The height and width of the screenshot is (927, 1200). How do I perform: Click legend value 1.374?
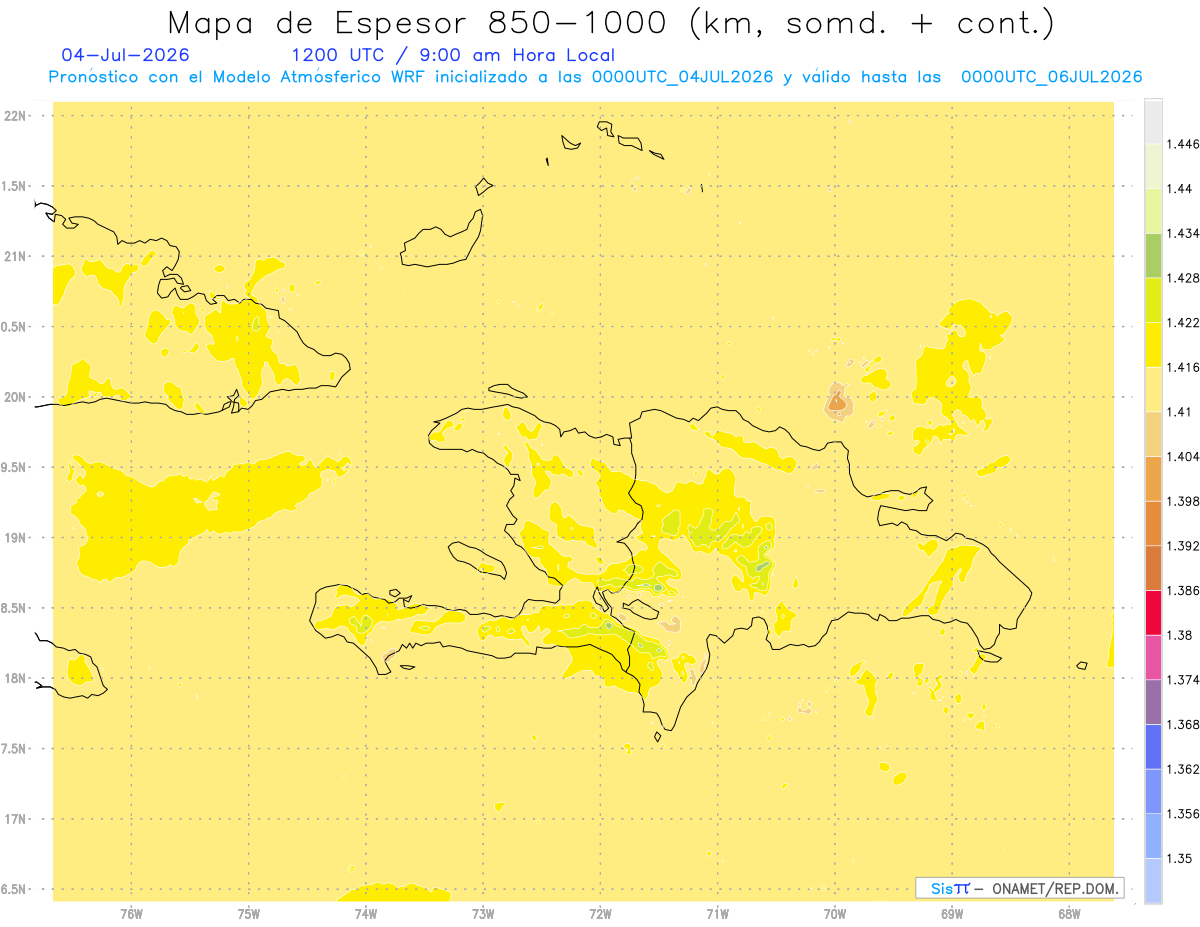point(1185,680)
